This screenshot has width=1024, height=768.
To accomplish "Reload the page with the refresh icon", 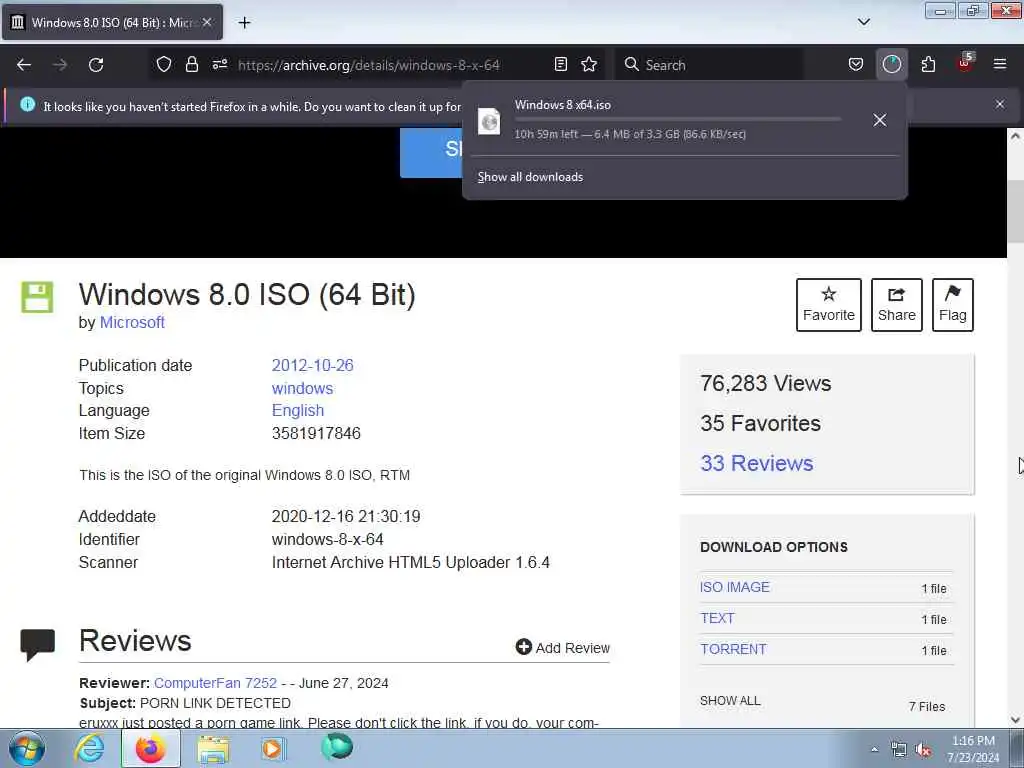I will point(96,65).
